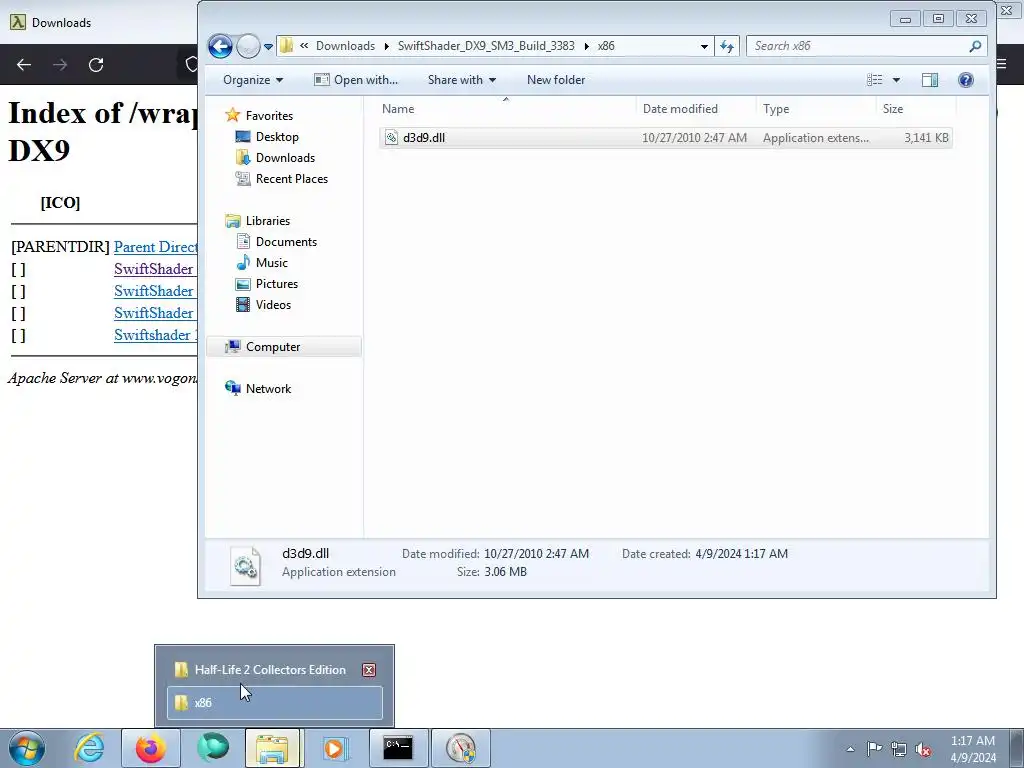Switch to Command Prompt in the taskbar
This screenshot has width=1024, height=768.
(398, 748)
